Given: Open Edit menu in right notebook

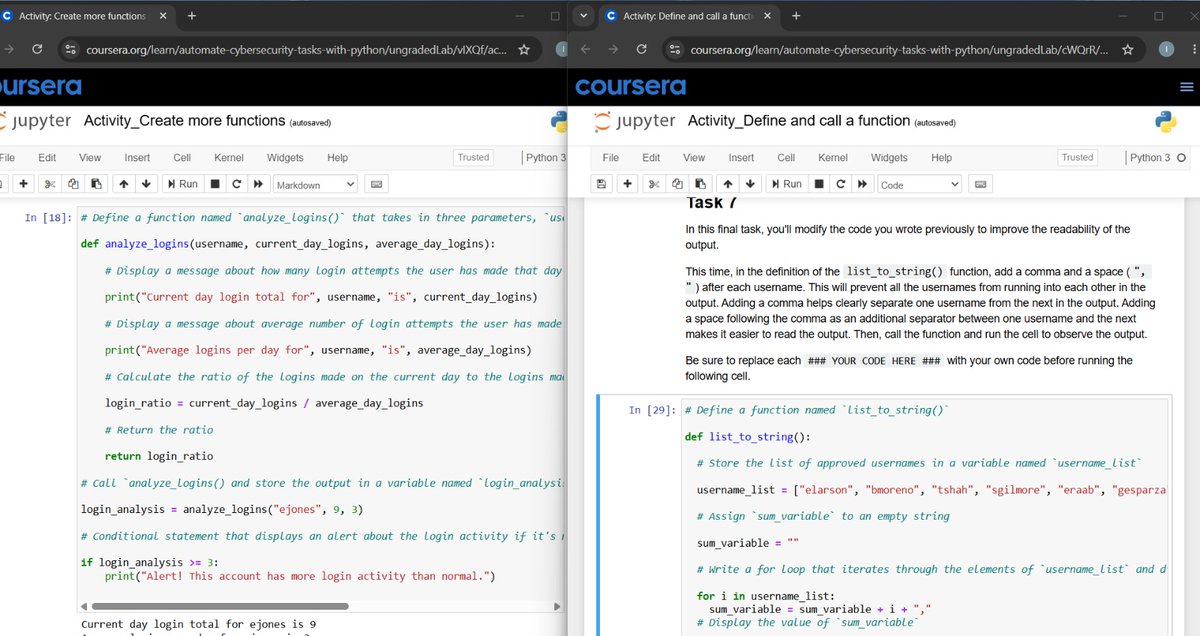Looking at the screenshot, I should (651, 157).
